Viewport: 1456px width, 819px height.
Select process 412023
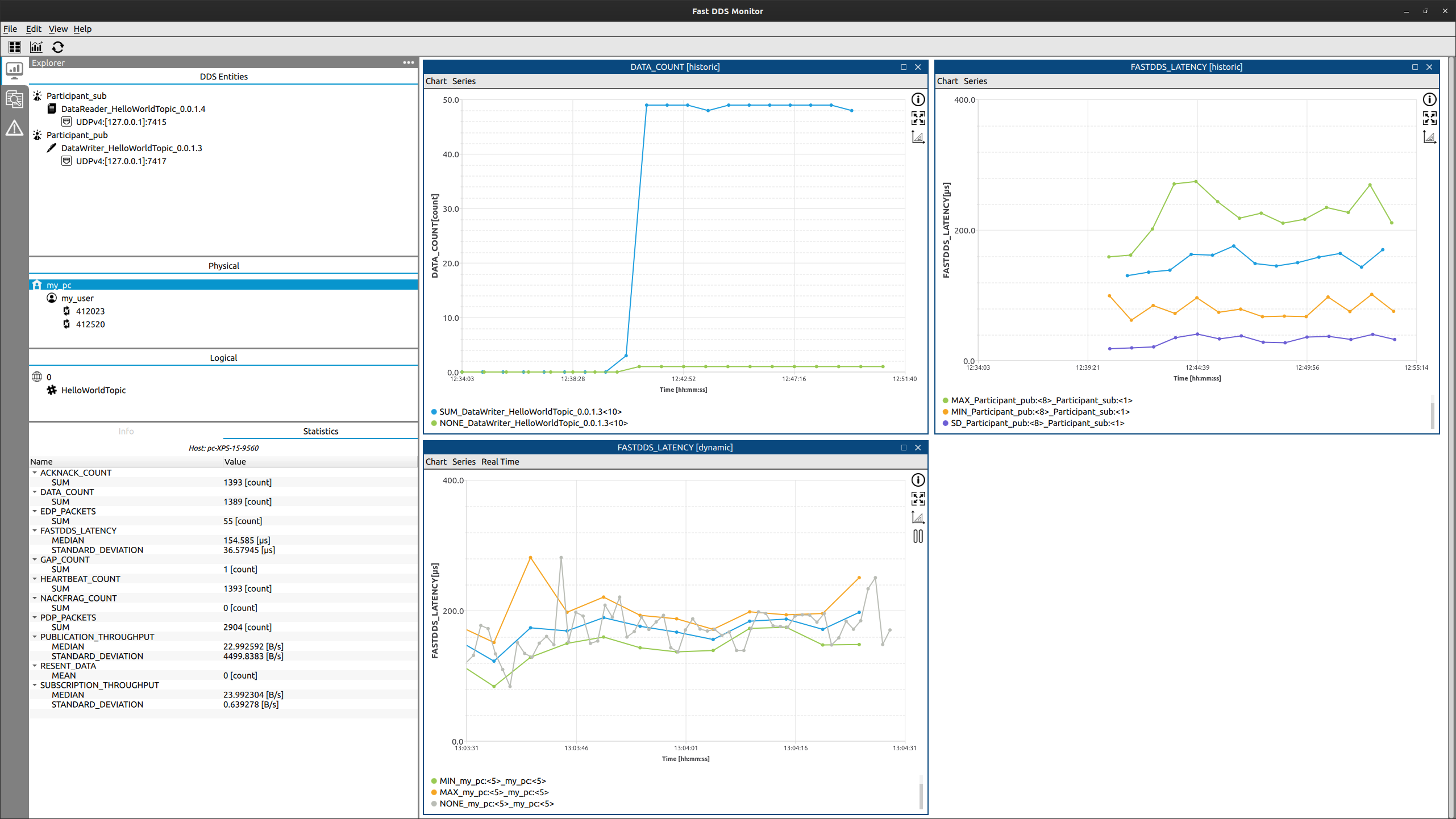(x=90, y=311)
